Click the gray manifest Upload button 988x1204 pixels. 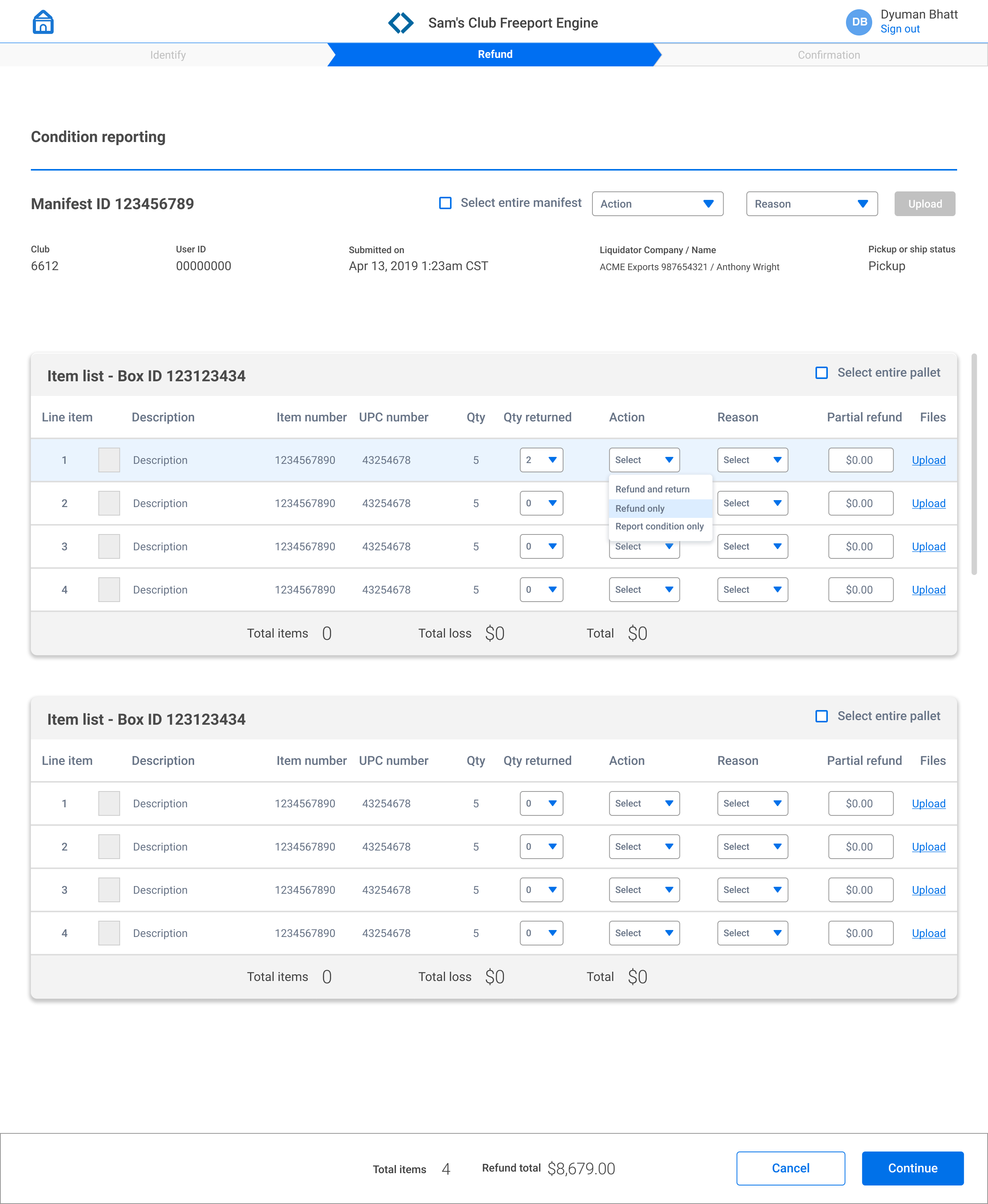pyautogui.click(x=924, y=204)
